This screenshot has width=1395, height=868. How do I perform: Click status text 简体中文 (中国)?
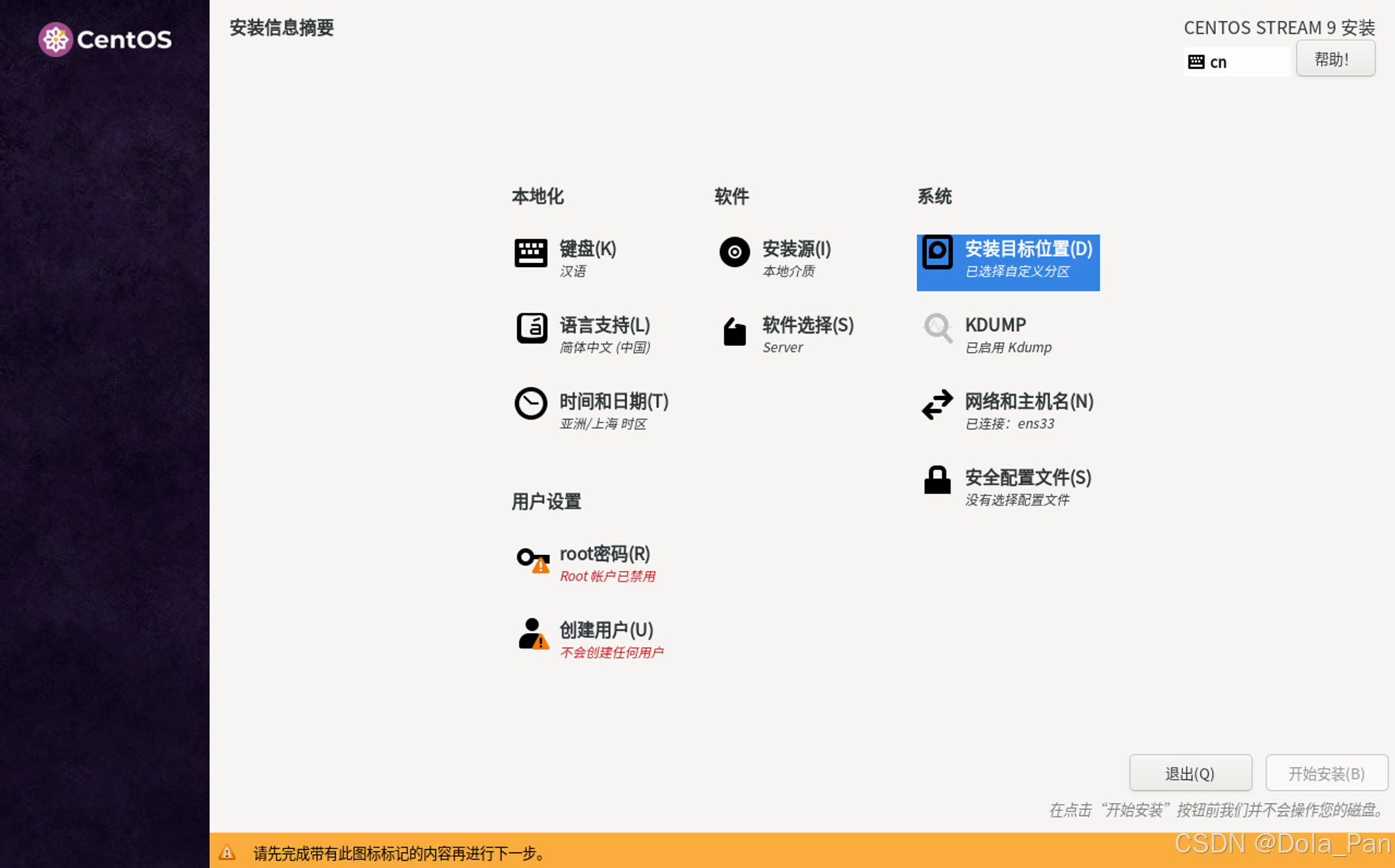[x=605, y=347]
